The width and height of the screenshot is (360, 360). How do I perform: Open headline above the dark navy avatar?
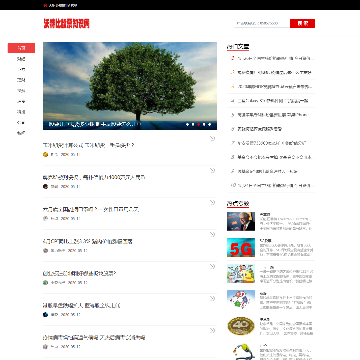[x=82, y=305]
